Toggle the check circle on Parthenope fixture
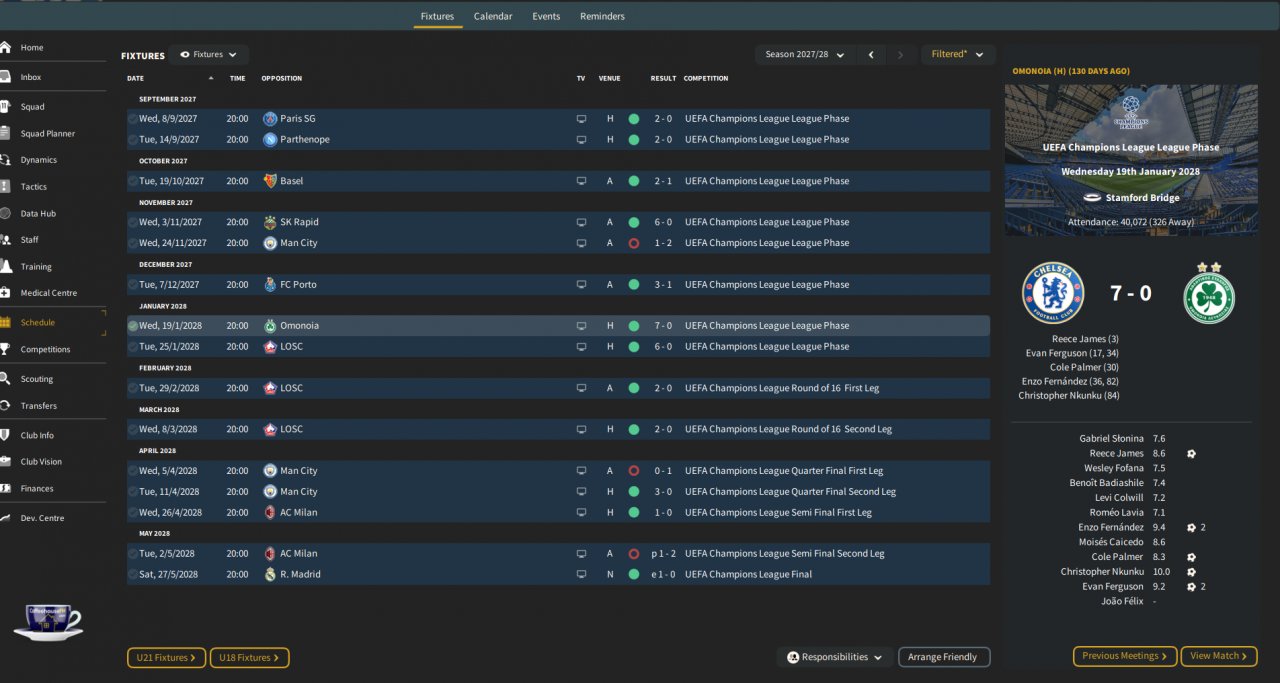1280x683 pixels. click(x=133, y=140)
